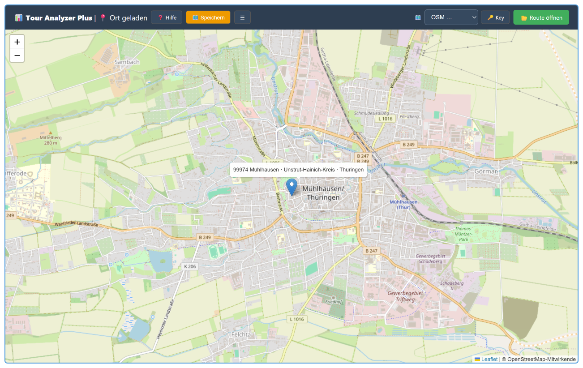Zoom out with the map minus button

[x=17, y=56]
